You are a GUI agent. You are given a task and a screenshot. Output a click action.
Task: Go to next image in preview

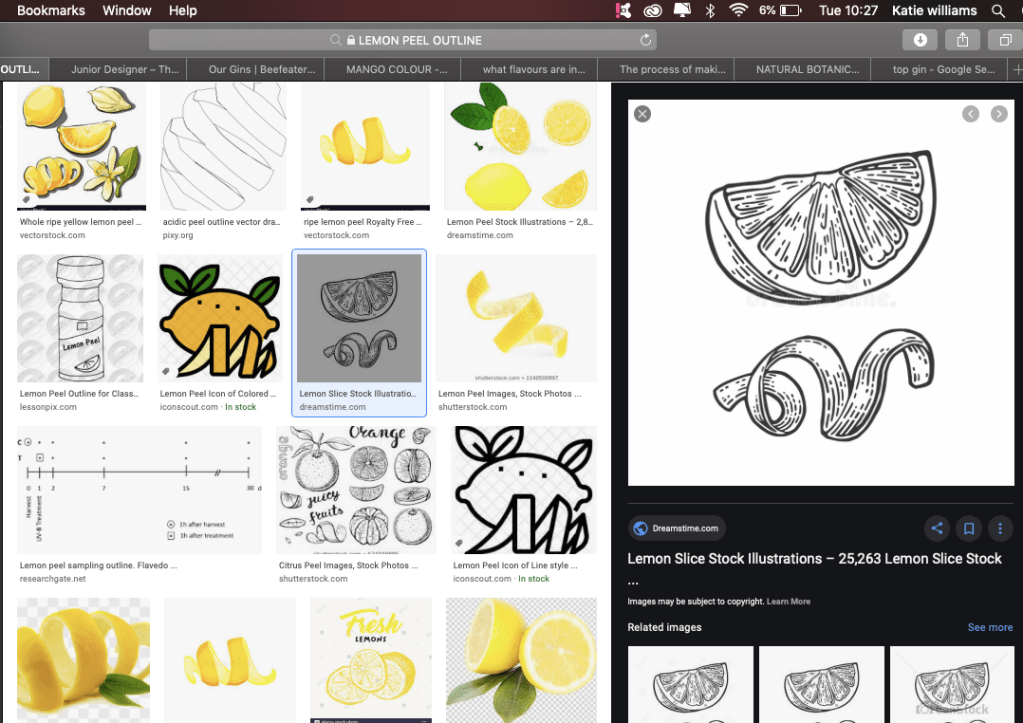pos(998,114)
